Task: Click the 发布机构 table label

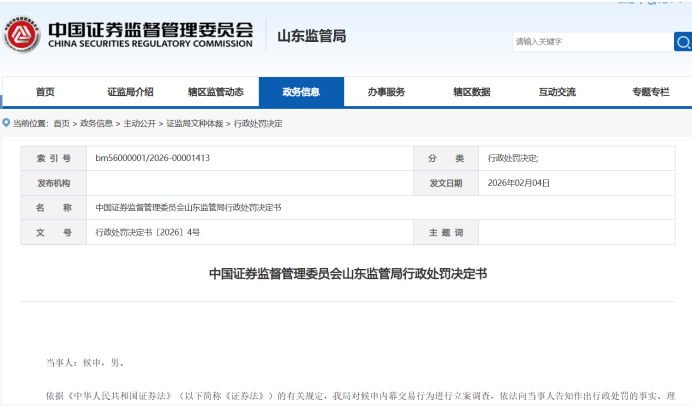Action: [54, 183]
